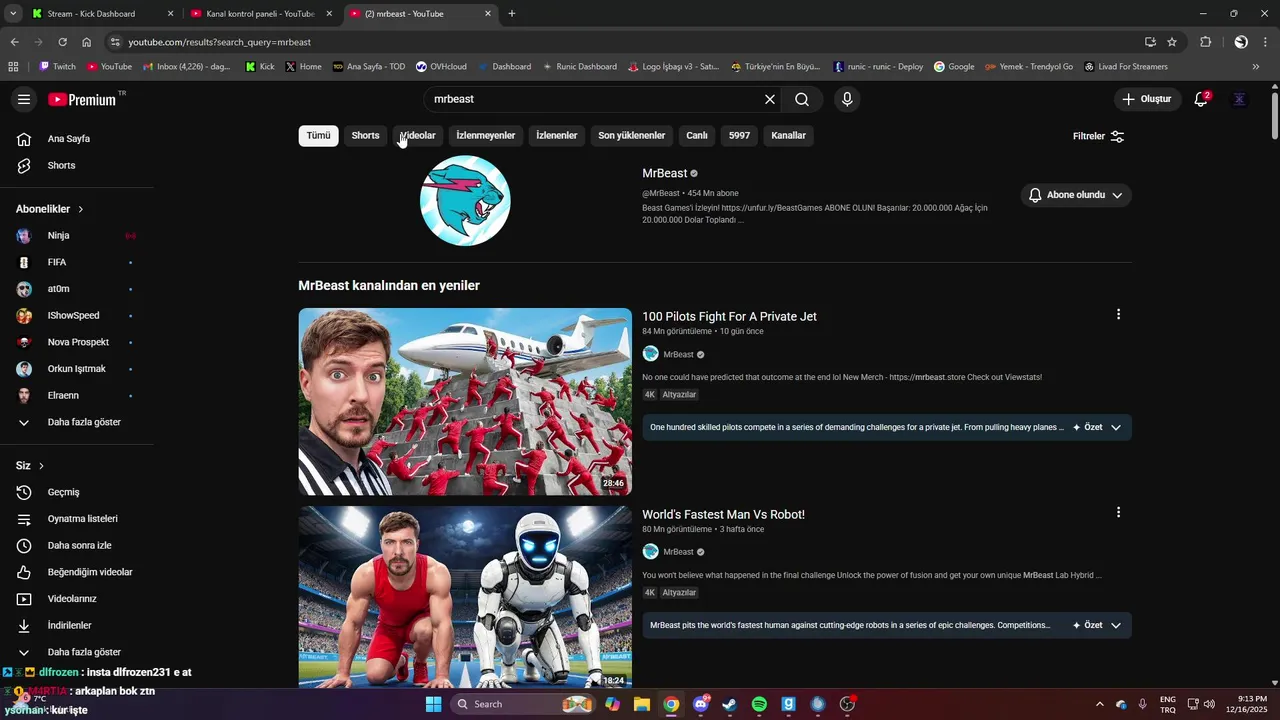
Task: Open the MrBeast channel name link
Action: tap(665, 173)
